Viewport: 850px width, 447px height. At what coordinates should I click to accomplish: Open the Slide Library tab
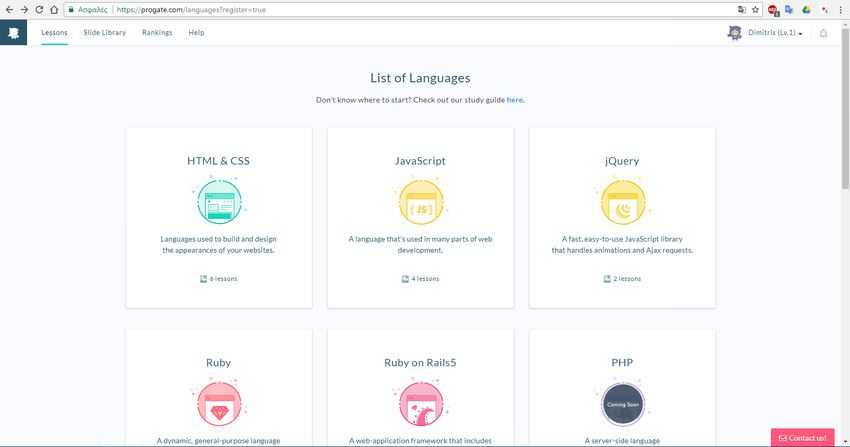(105, 33)
